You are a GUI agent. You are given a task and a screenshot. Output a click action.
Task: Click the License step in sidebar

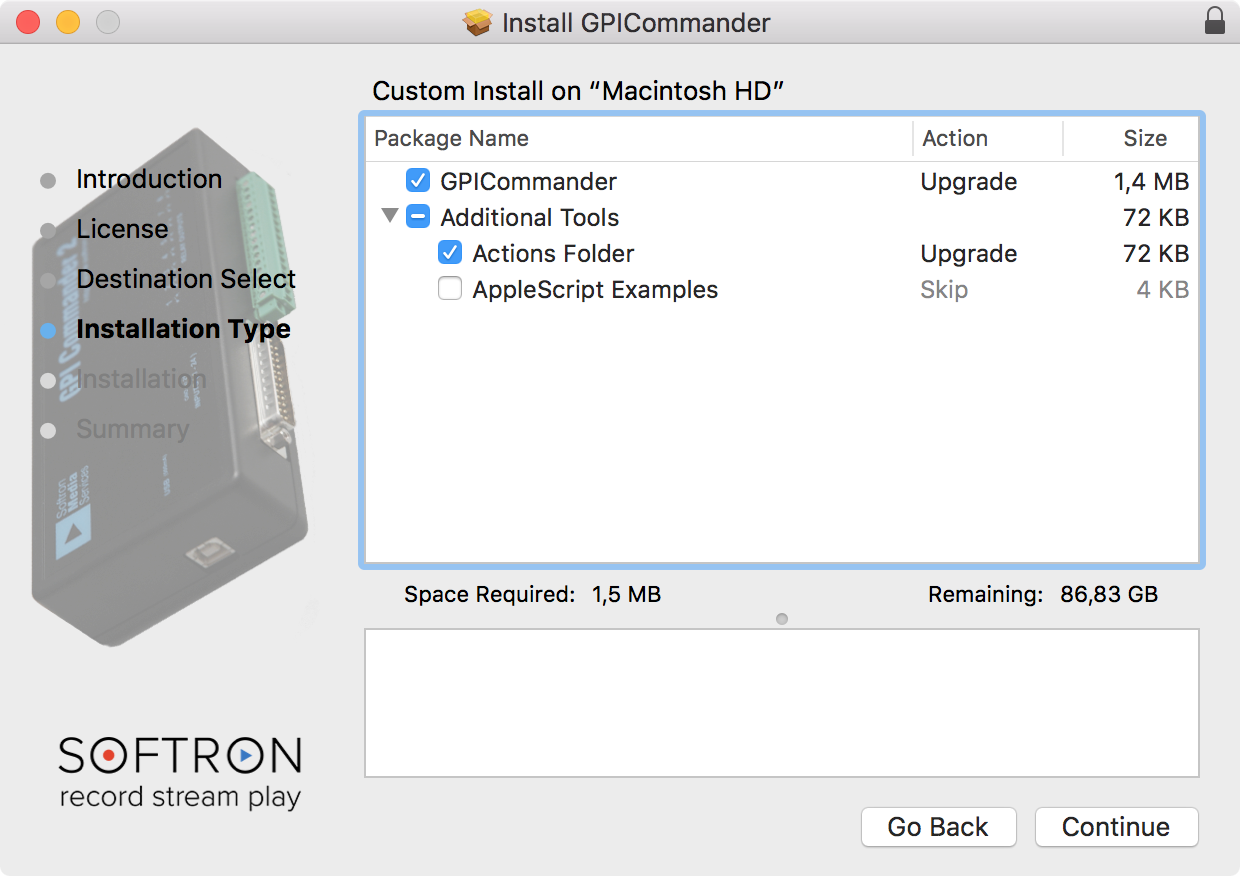click(x=122, y=229)
